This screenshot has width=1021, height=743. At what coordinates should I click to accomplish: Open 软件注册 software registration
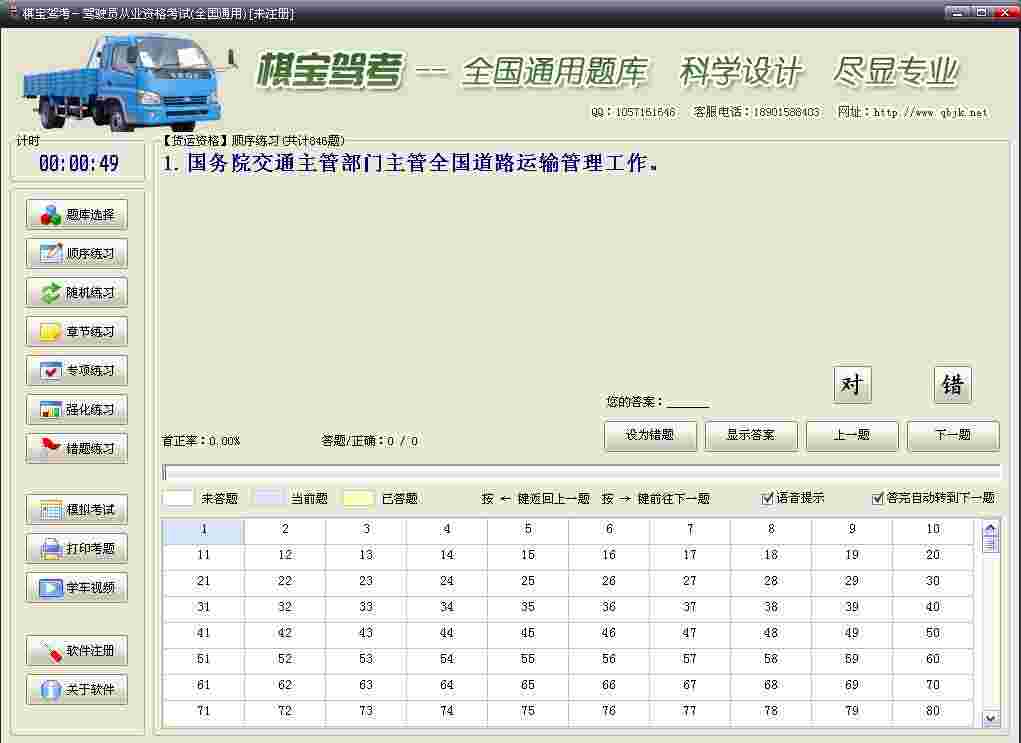(x=77, y=651)
